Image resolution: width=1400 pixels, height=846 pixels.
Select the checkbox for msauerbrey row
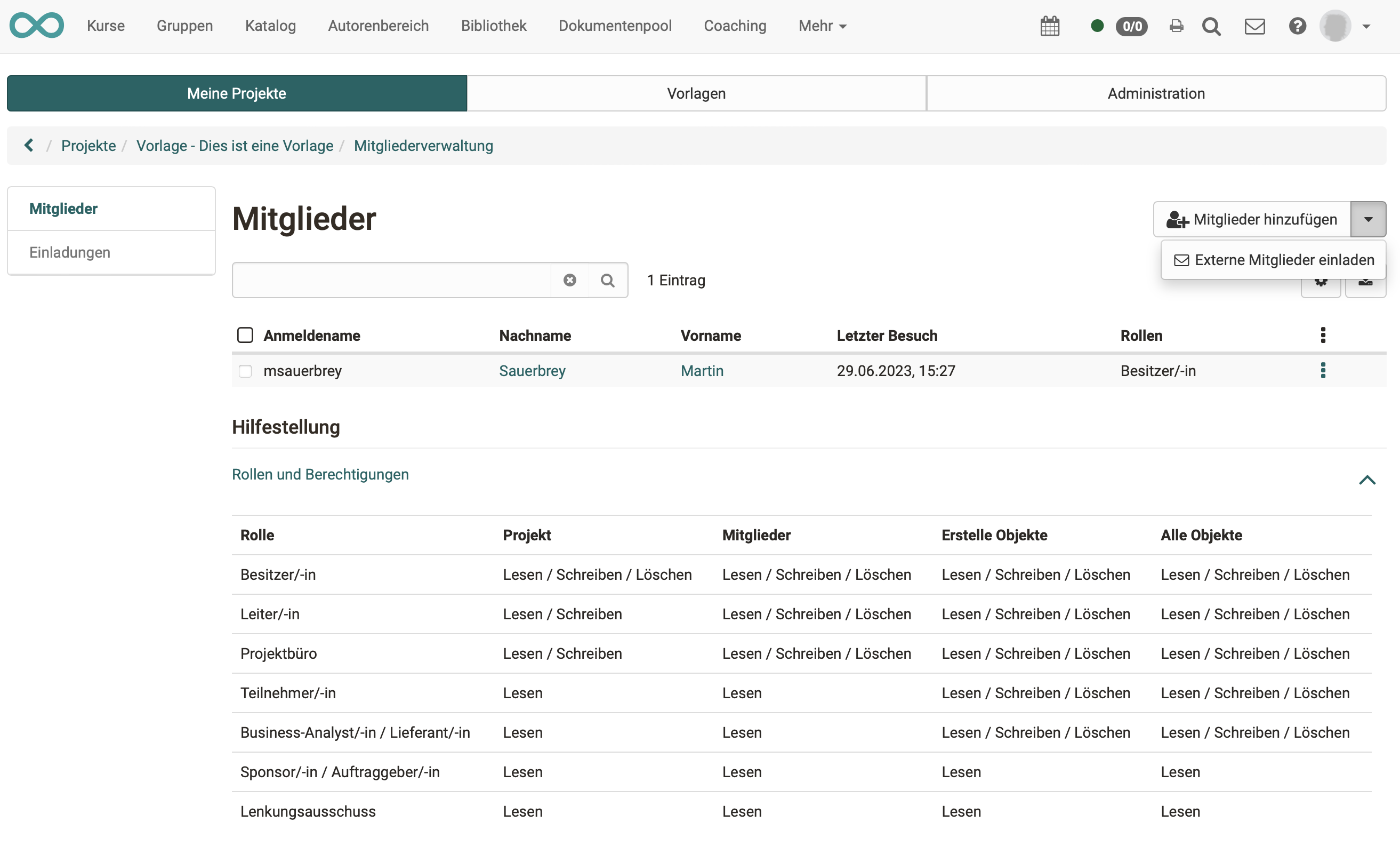click(x=245, y=371)
